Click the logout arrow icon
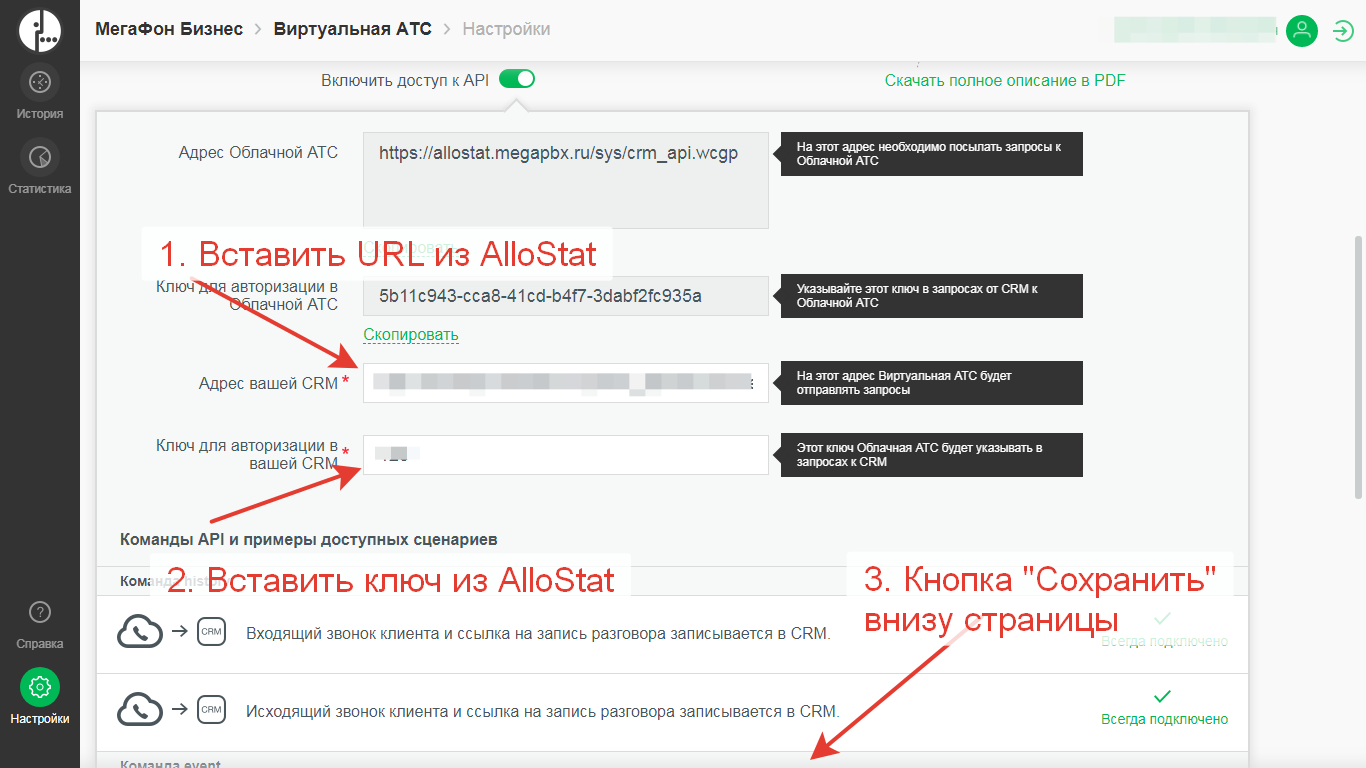 [1342, 31]
